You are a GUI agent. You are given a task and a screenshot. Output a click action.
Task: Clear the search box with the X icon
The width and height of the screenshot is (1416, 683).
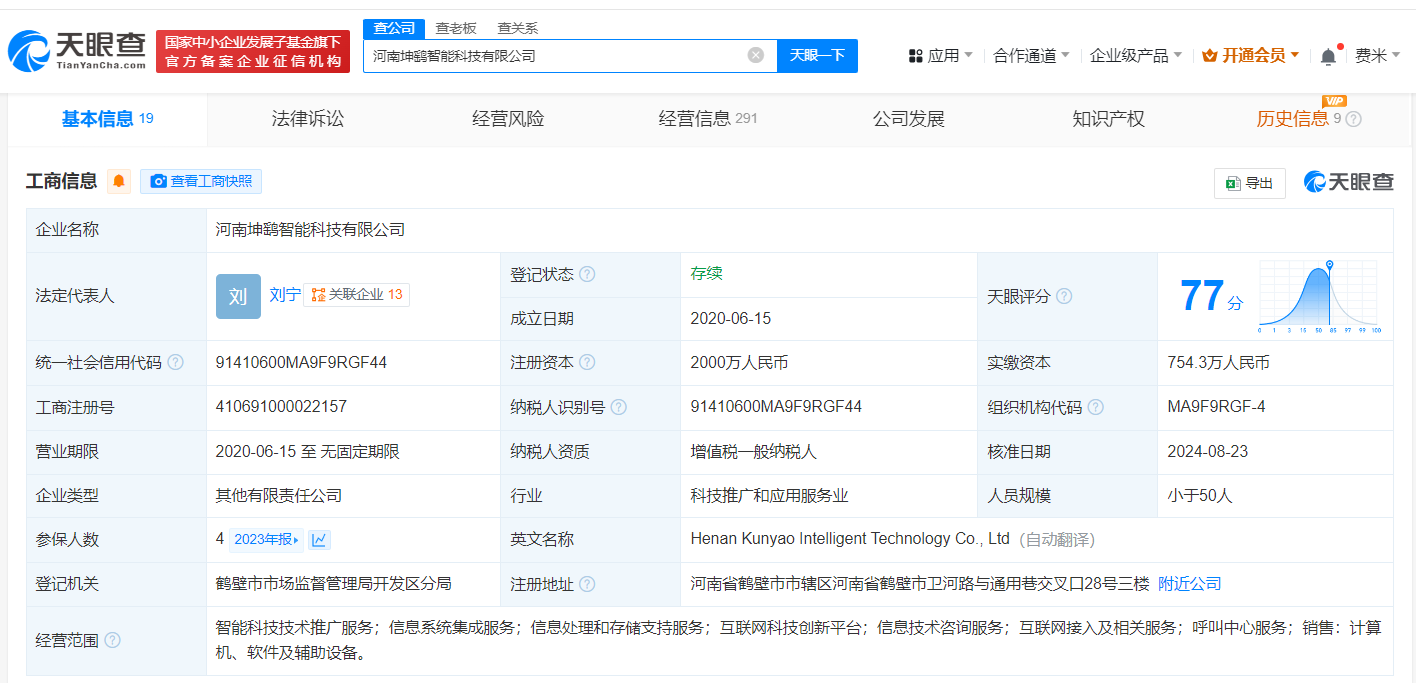click(x=756, y=55)
